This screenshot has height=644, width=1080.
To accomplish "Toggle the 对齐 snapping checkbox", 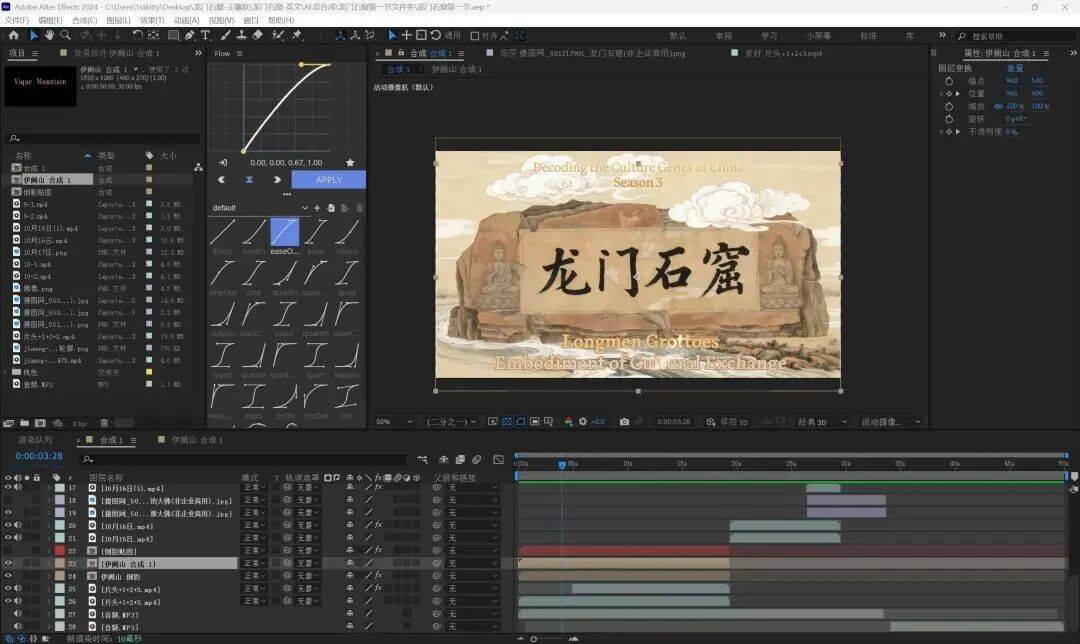I will pyautogui.click(x=474, y=35).
